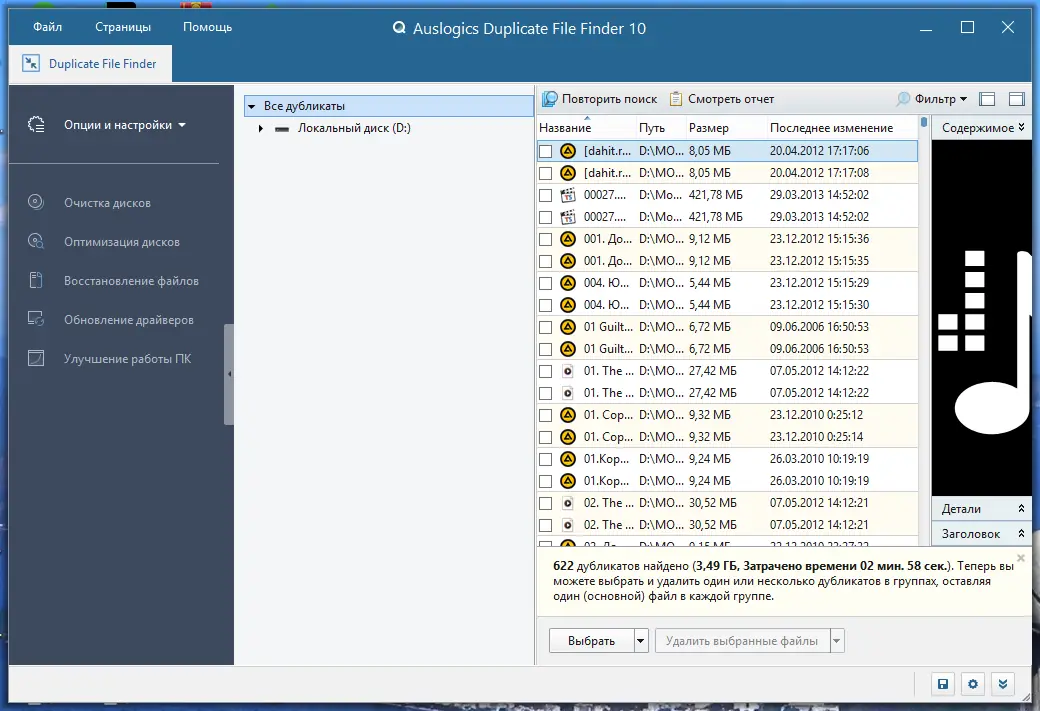The image size is (1040, 711).
Task: Click the Улучшение работы ПК icon
Action: [x=36, y=359]
